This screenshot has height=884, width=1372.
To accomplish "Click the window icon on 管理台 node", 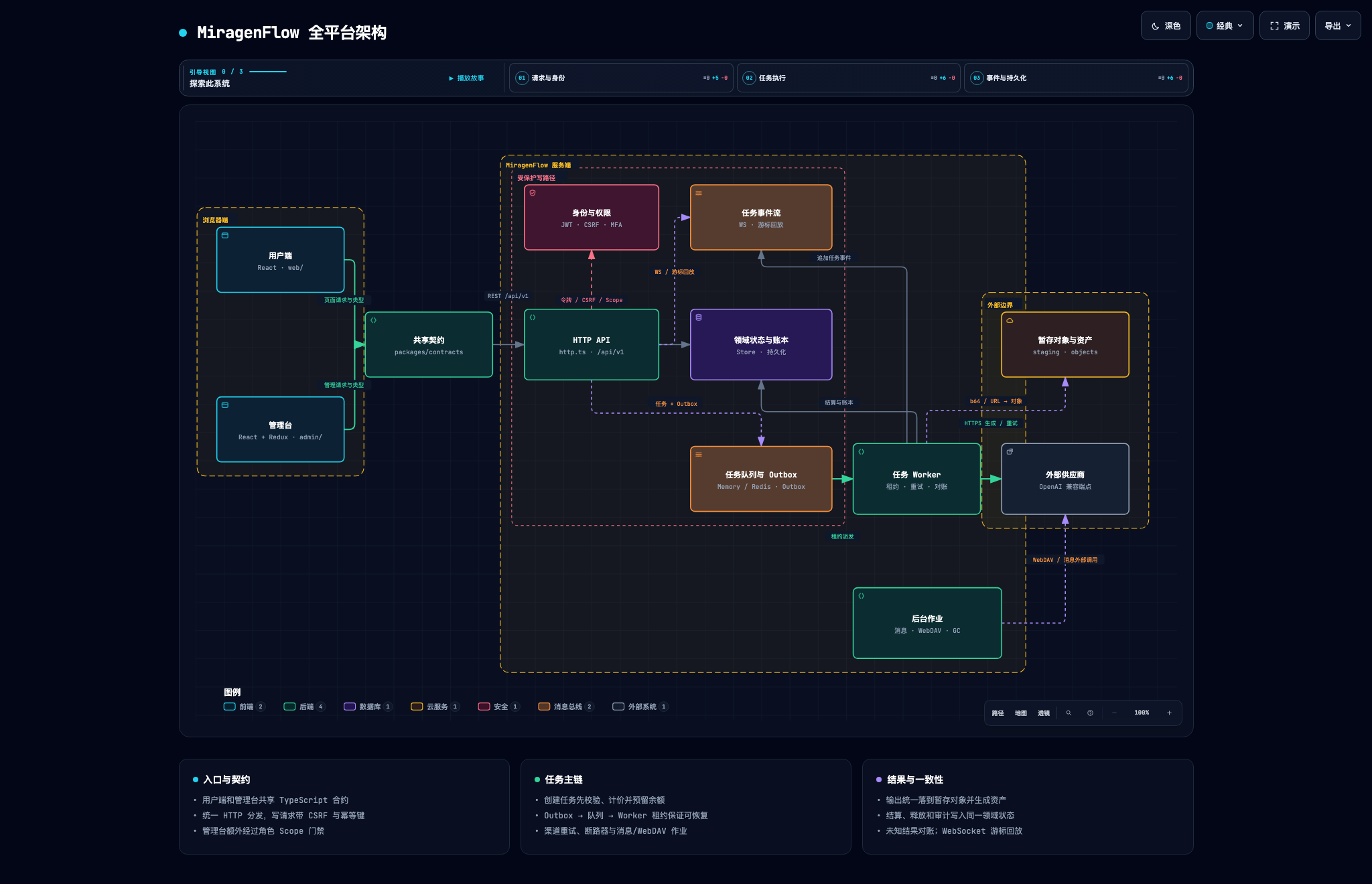I will click(x=225, y=404).
